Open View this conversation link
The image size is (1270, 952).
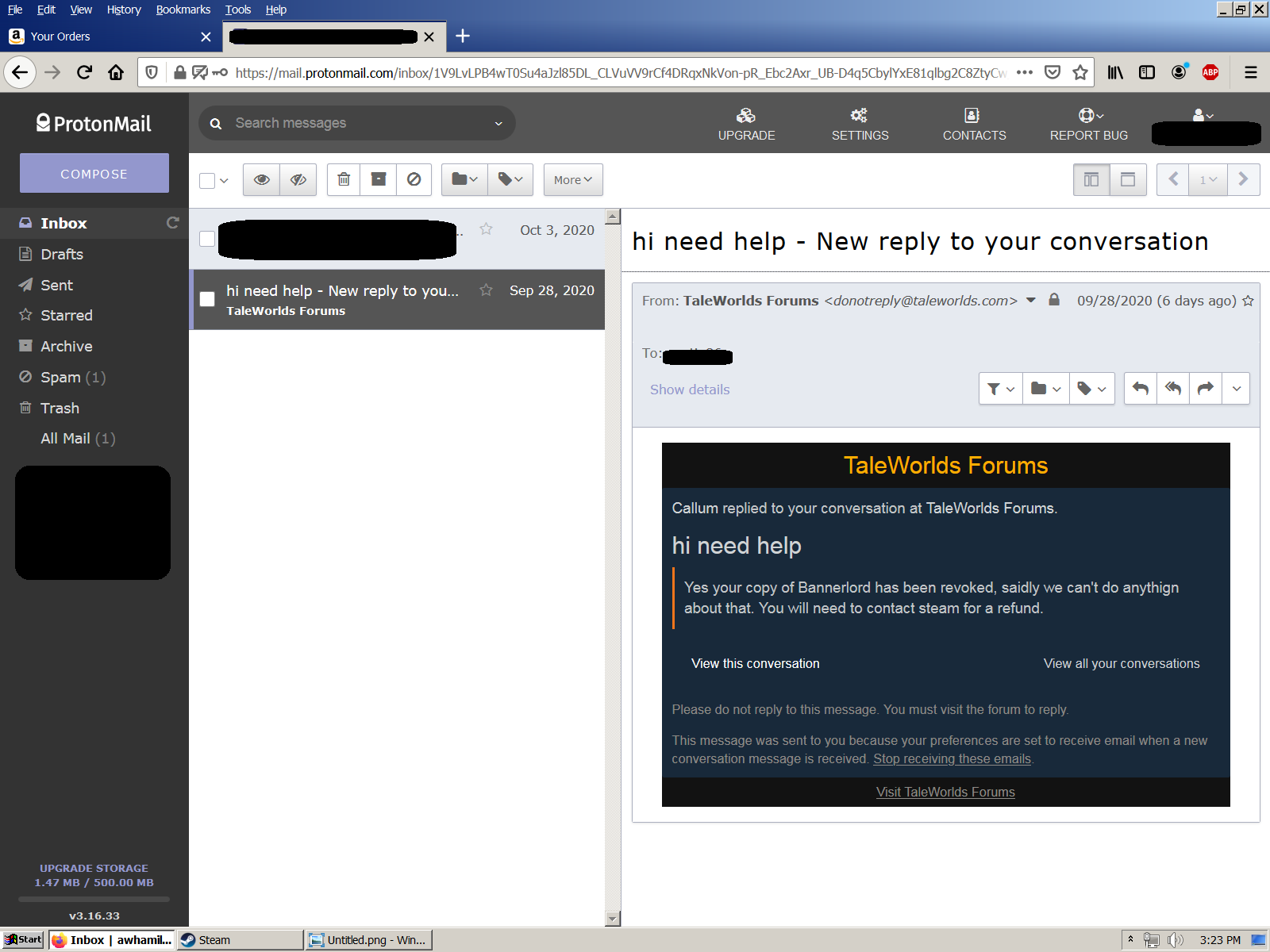coord(756,663)
